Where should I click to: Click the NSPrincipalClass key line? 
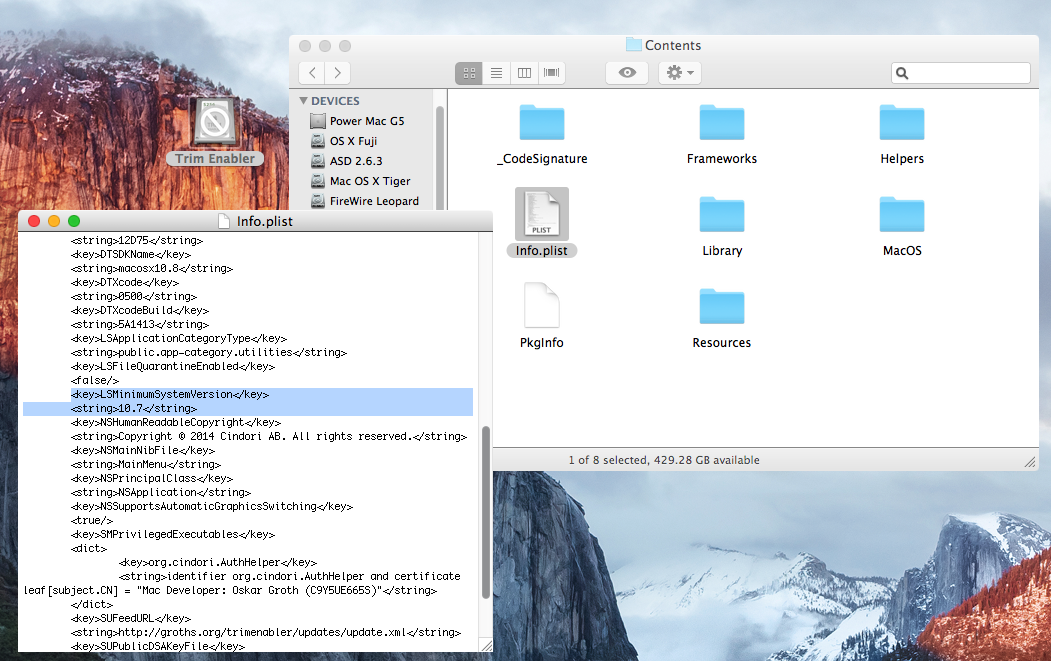tap(151, 479)
